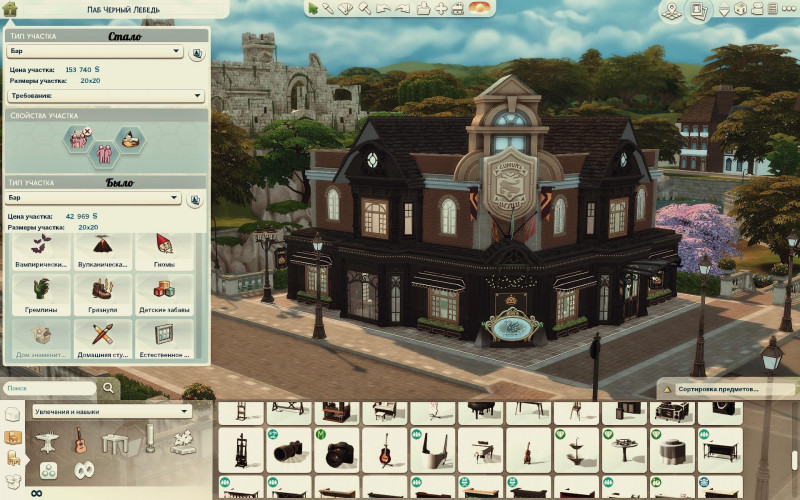
Task: Pick the two-tier fountain thumbnail
Action: pos(576,450)
